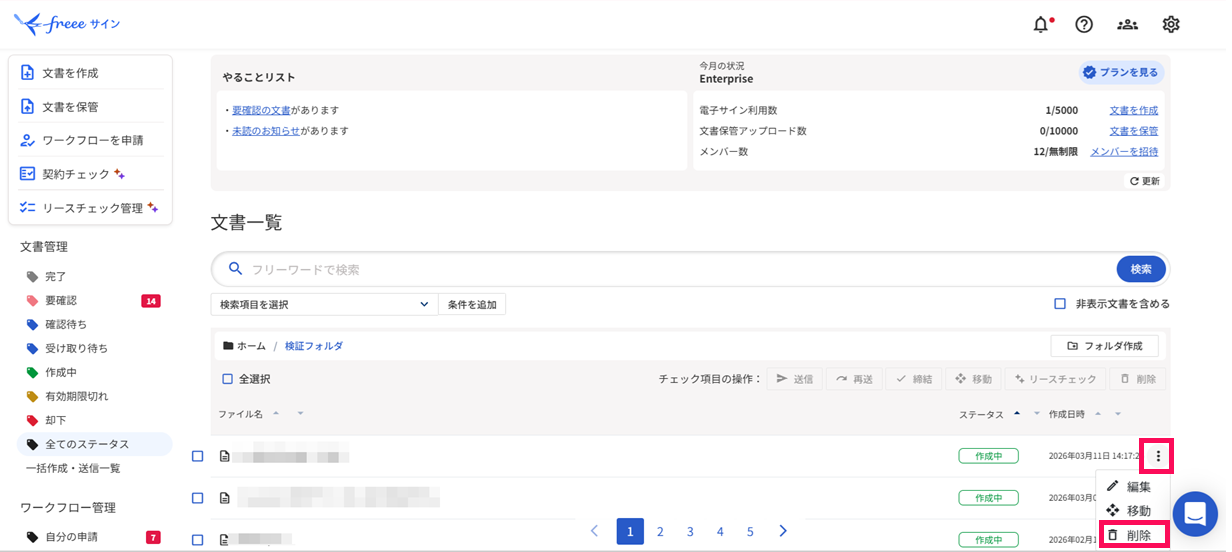Sort ファイル名 column ascending arrow
This screenshot has height=552, width=1232.
click(276, 412)
